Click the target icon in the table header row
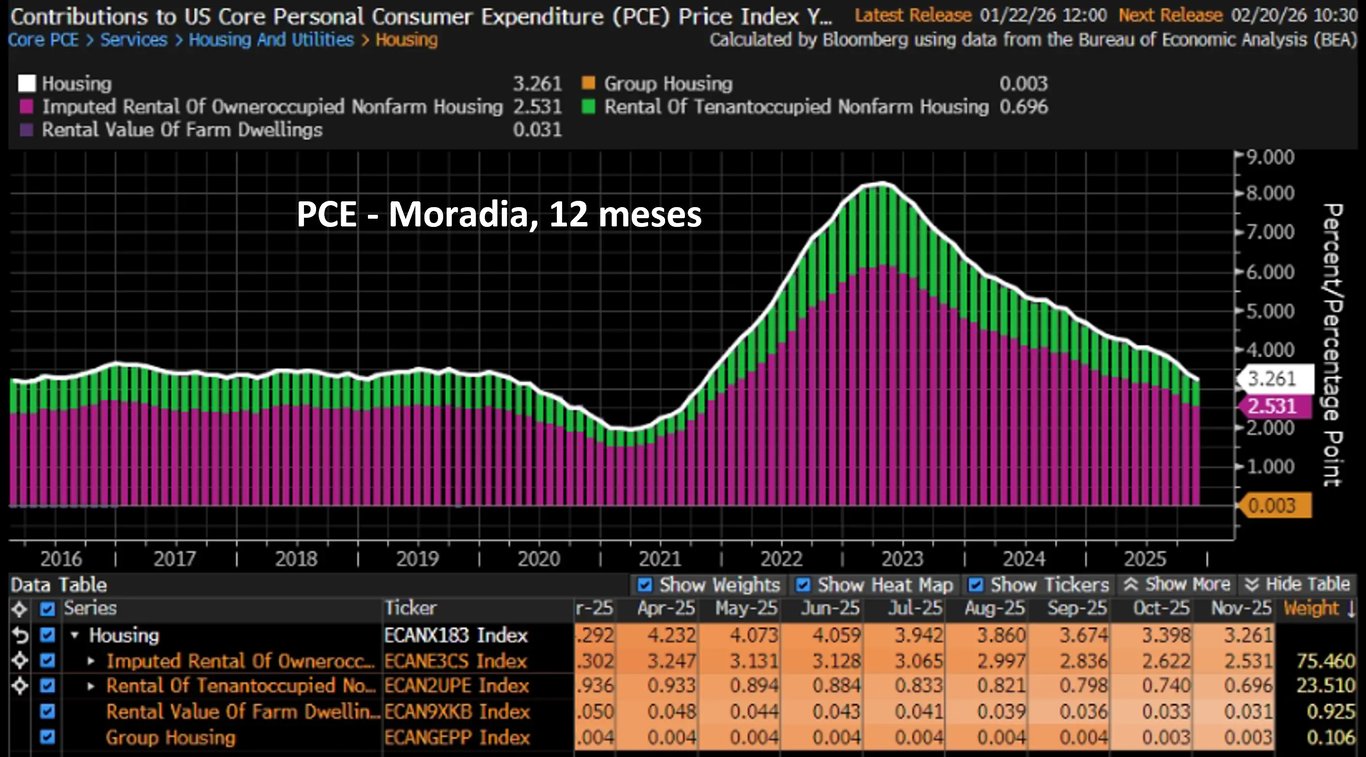Screen dimensions: 1366x757 tap(18, 608)
